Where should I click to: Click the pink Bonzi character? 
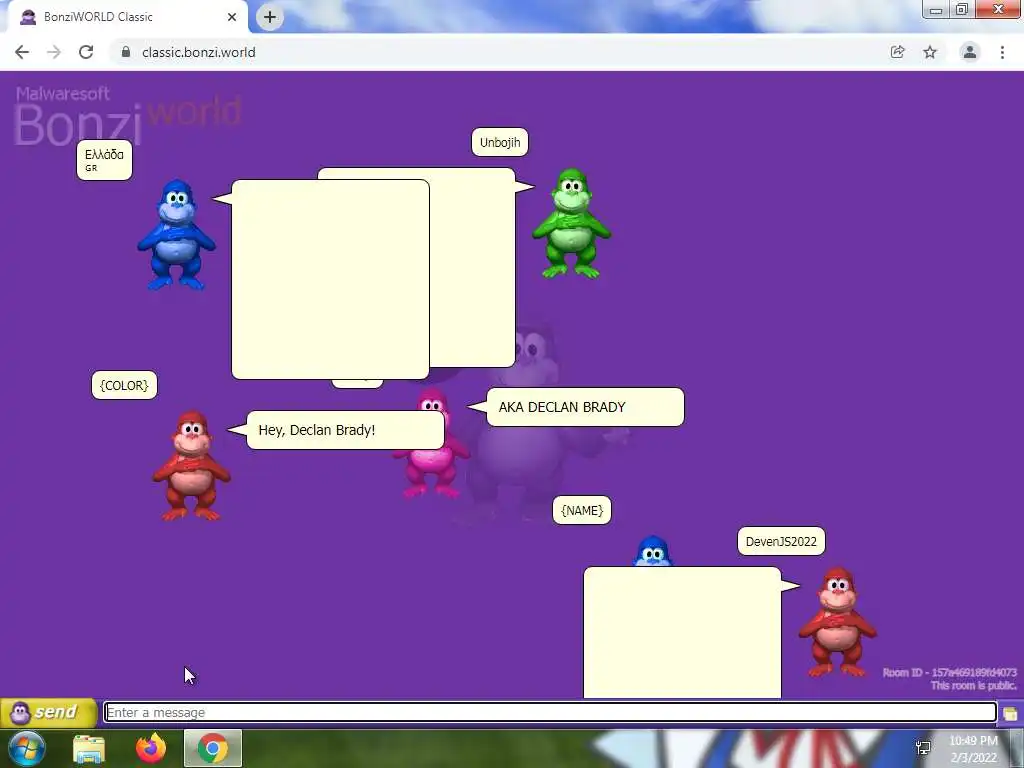point(431,469)
